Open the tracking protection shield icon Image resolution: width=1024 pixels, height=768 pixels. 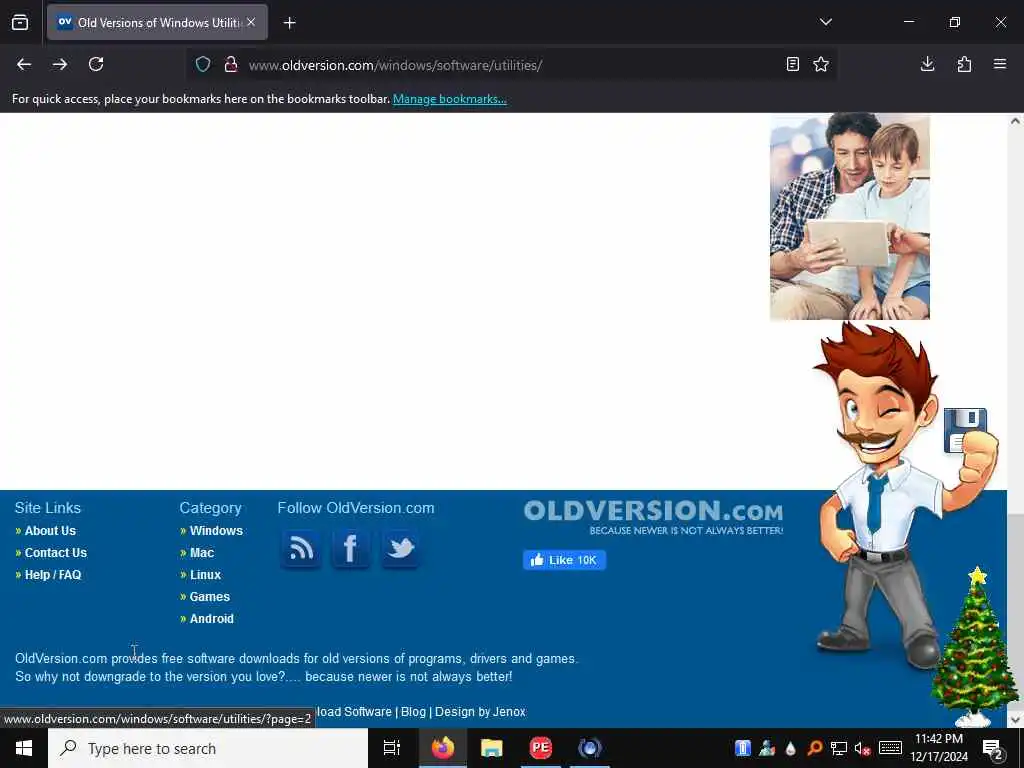coord(203,65)
